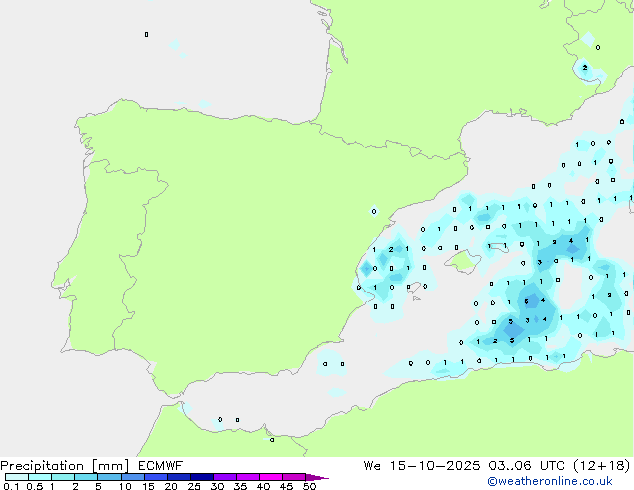Click the legend label "0.5"
This screenshot has height=490, width=634.
coord(34,486)
